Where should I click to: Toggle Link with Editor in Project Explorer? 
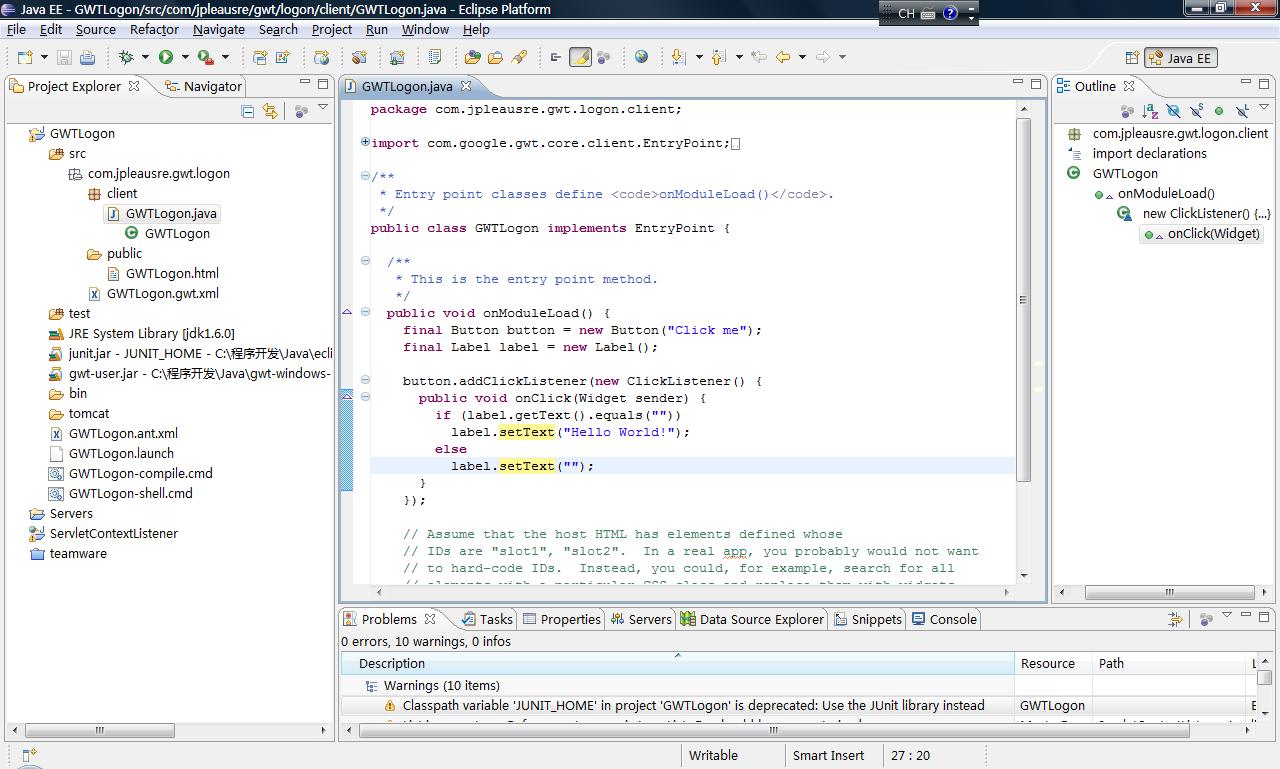270,111
